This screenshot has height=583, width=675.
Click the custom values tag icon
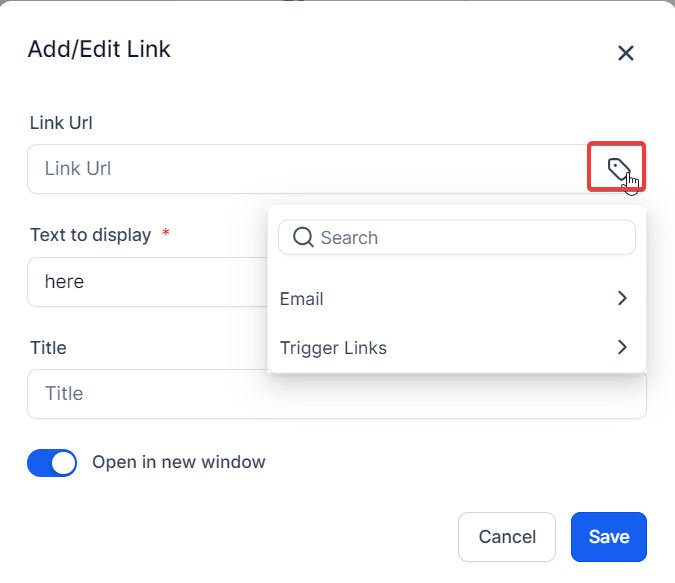click(x=617, y=167)
